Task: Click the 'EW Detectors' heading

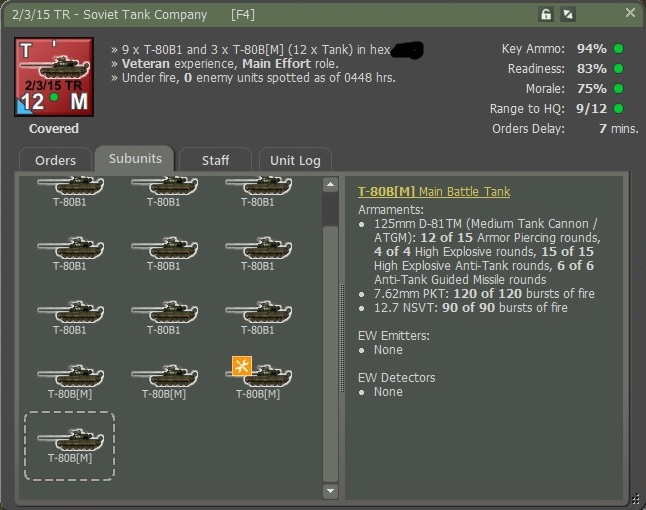Action: tap(397, 378)
